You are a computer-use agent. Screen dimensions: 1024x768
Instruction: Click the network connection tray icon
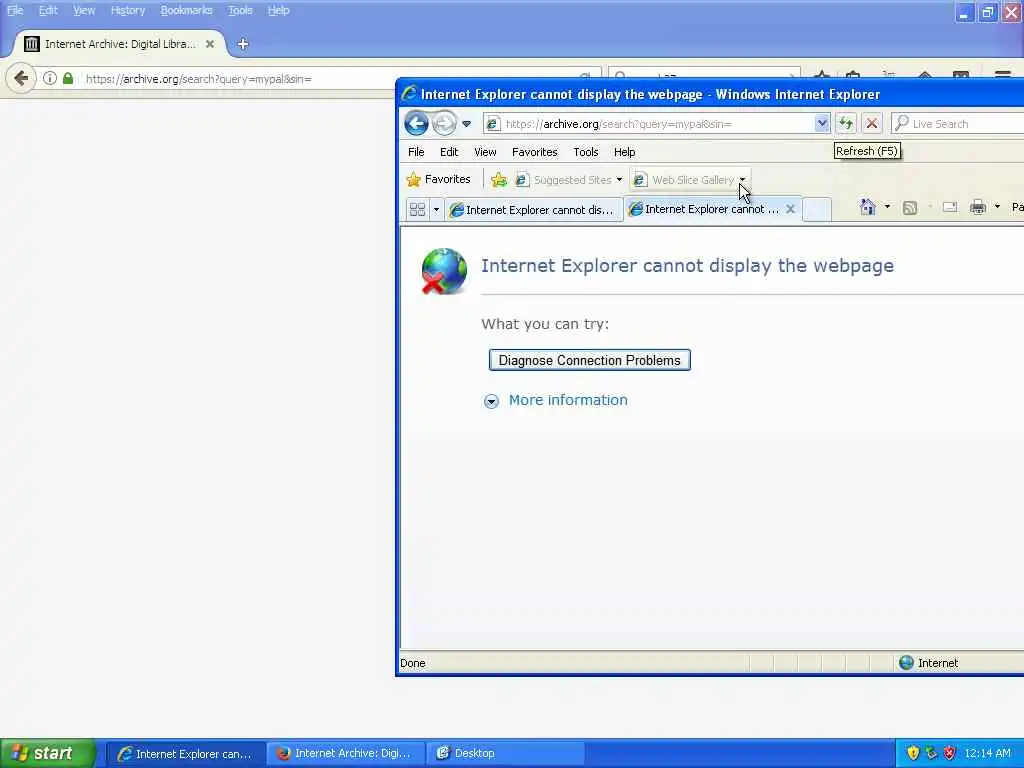(x=931, y=753)
